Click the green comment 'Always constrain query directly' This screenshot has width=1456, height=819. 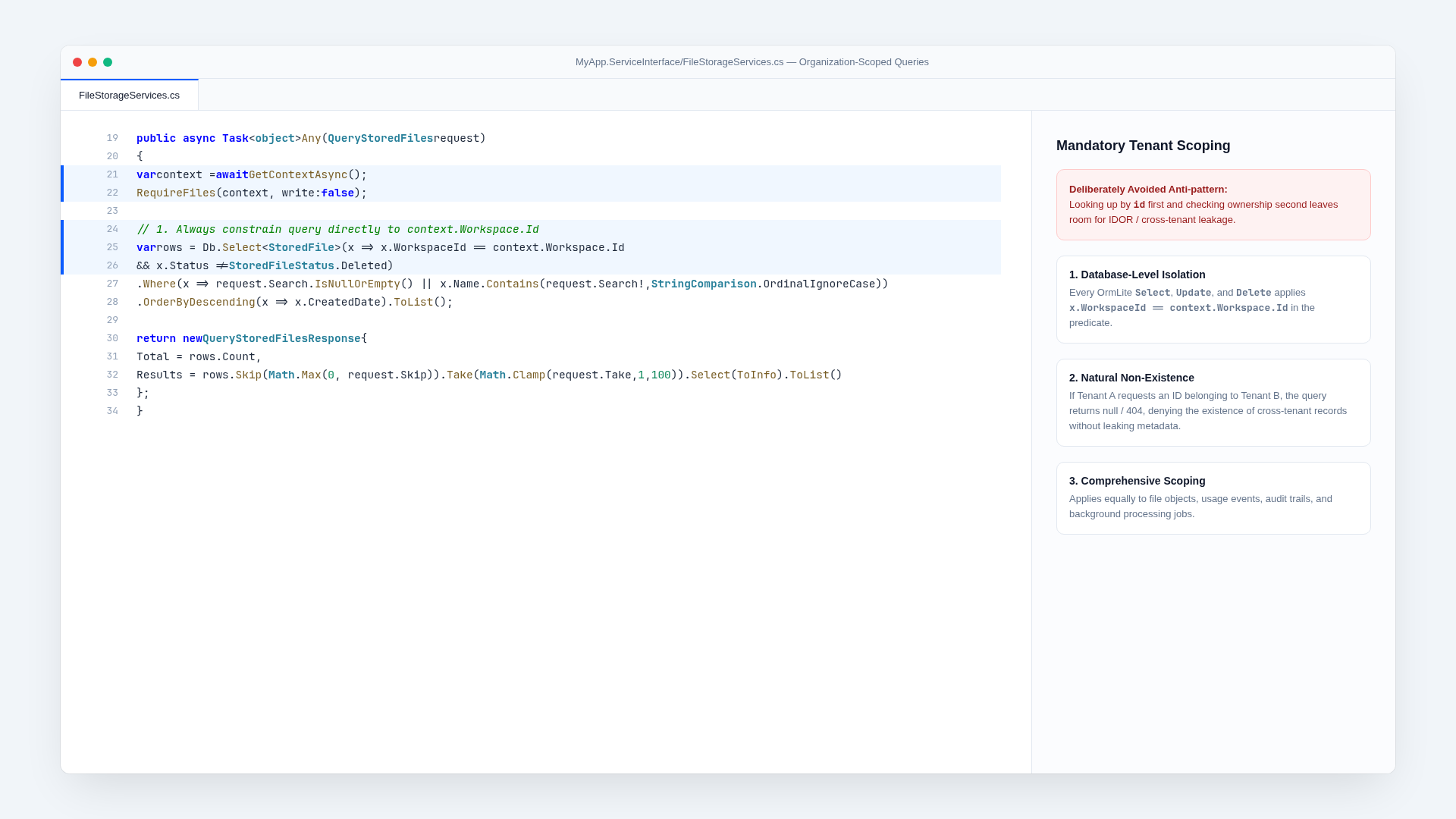(337, 229)
